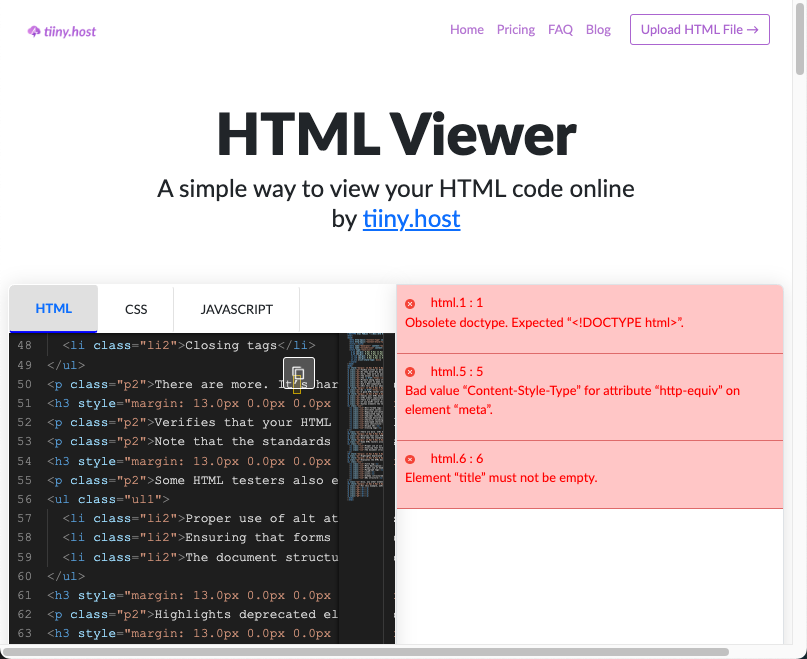Click h3 style code on line 61
807x659 pixels.
(189, 596)
